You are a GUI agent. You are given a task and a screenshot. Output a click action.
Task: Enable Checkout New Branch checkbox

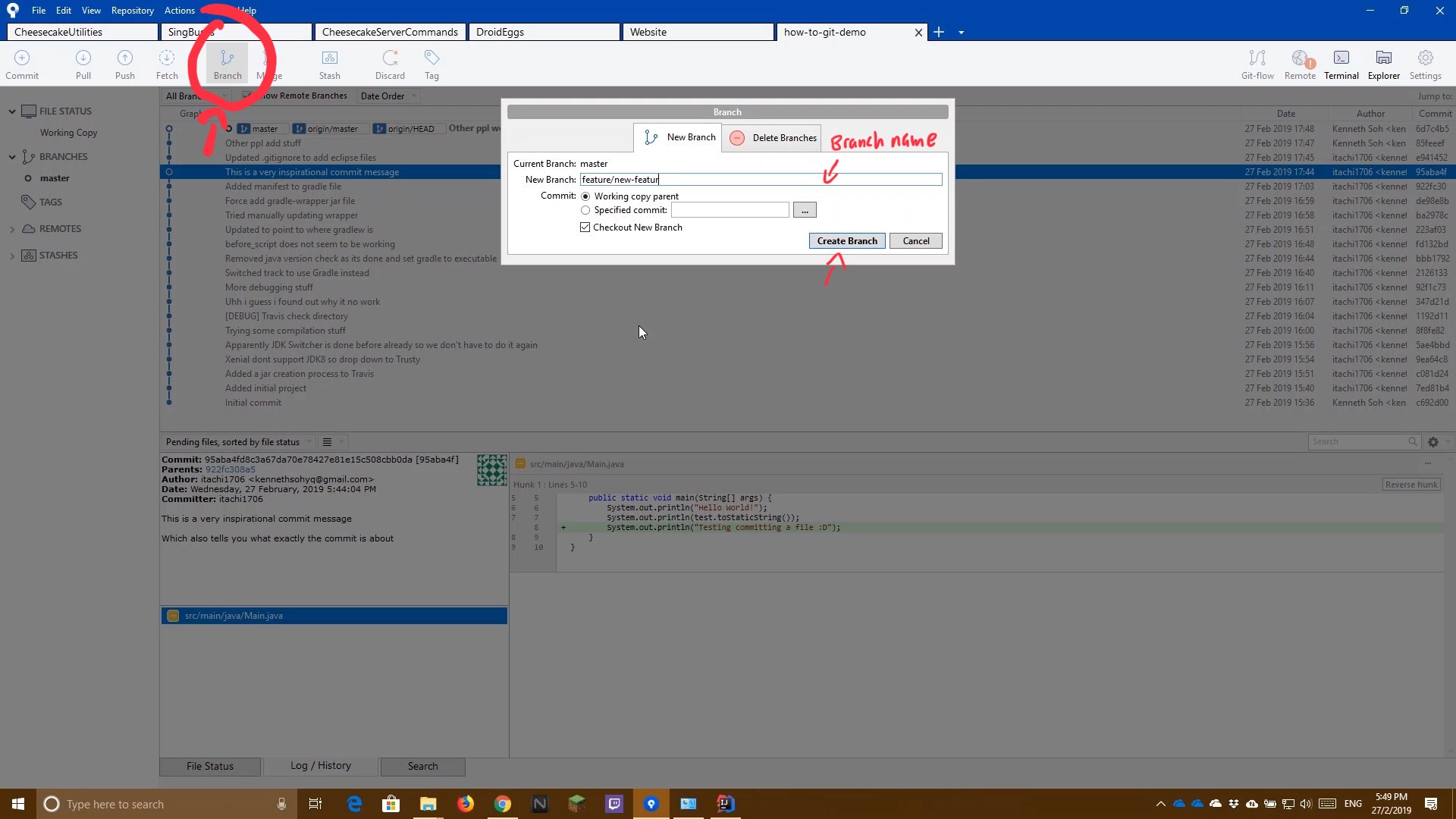pos(585,227)
